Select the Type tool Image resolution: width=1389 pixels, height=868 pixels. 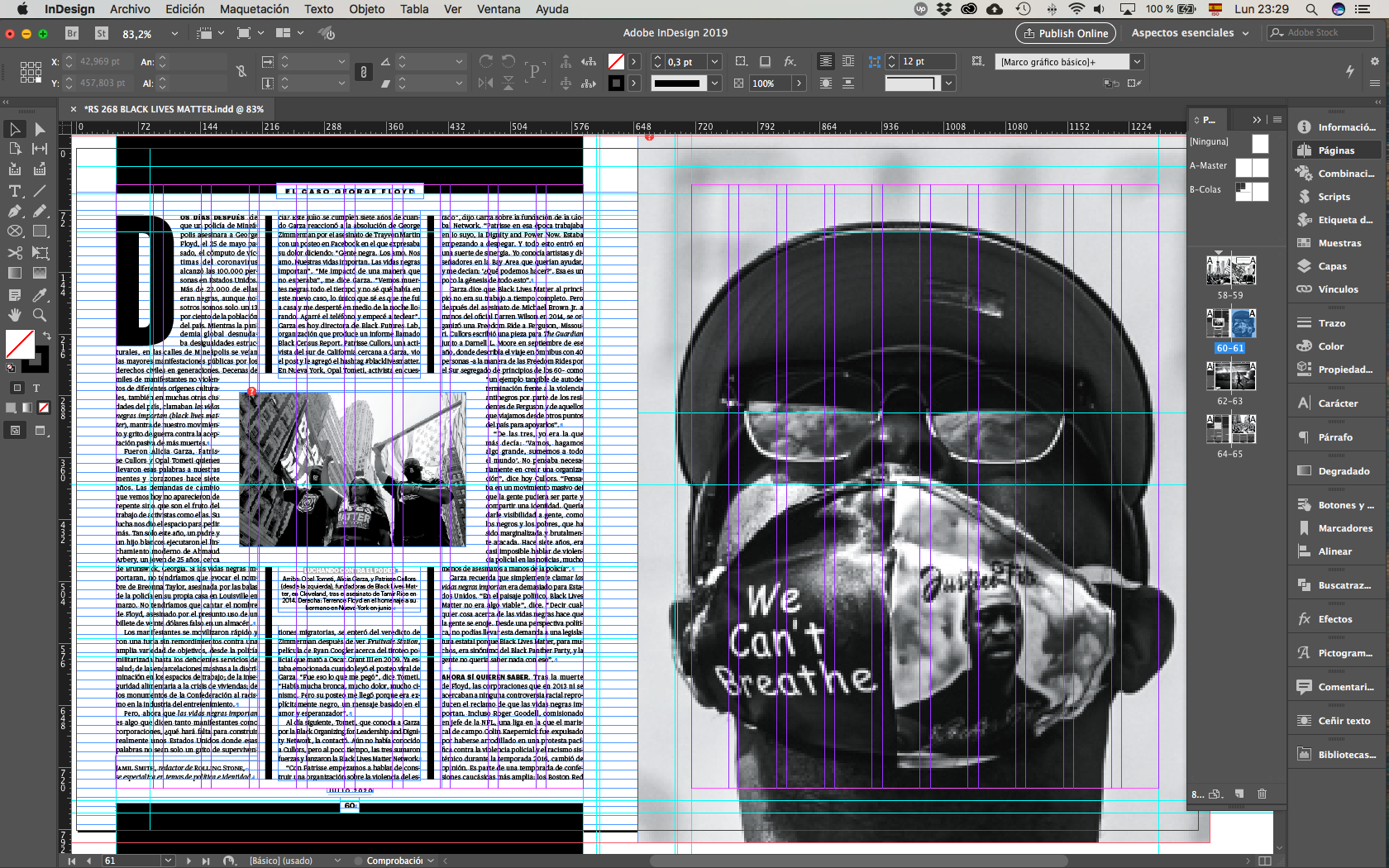click(15, 191)
